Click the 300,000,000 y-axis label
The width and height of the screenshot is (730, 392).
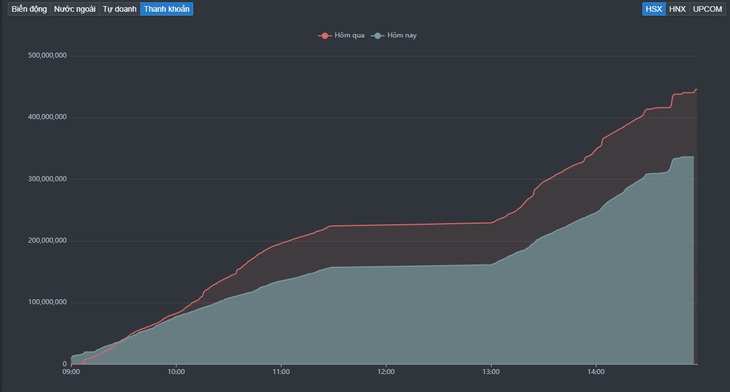(47, 179)
